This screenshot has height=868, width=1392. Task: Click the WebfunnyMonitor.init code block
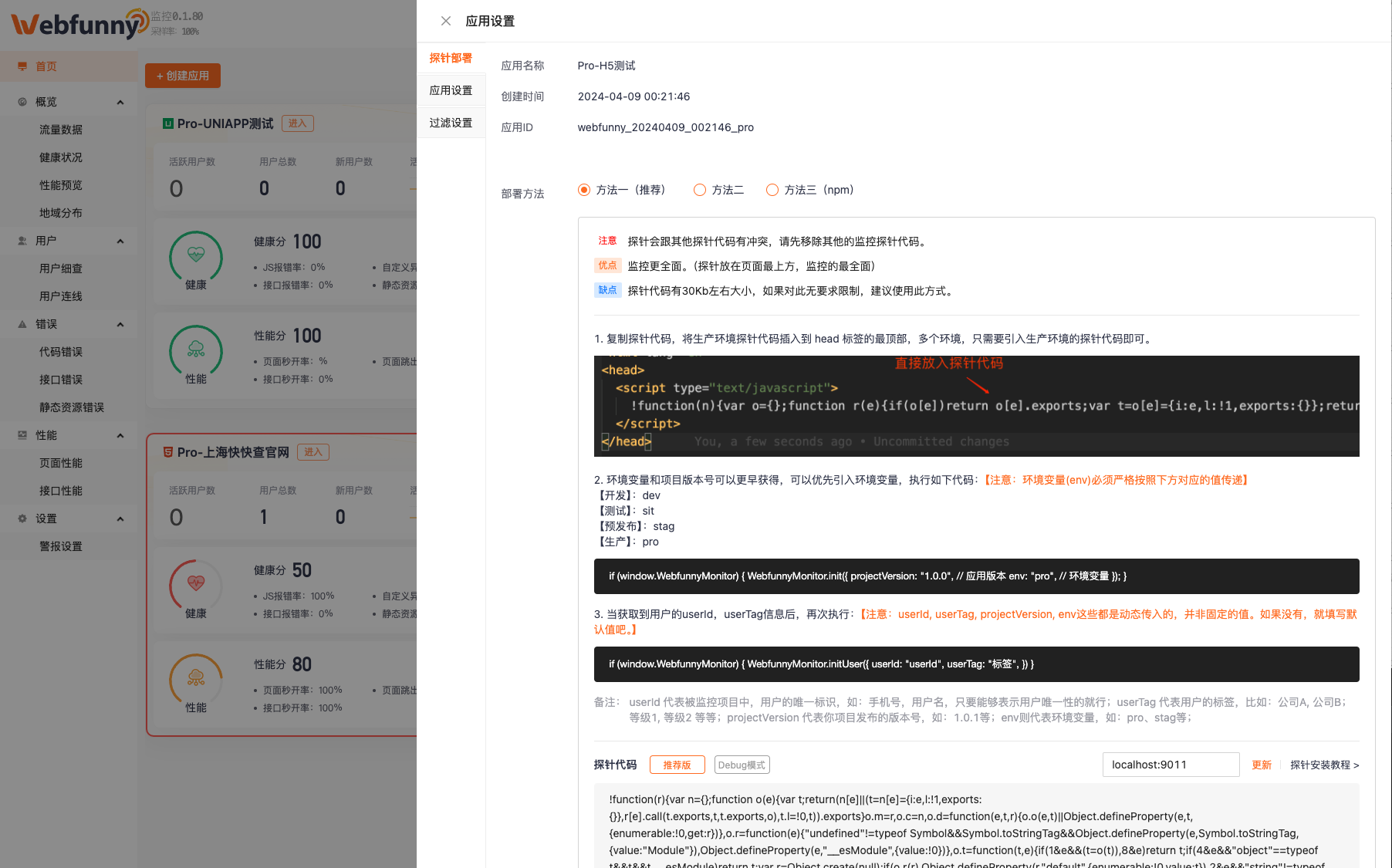point(976,576)
